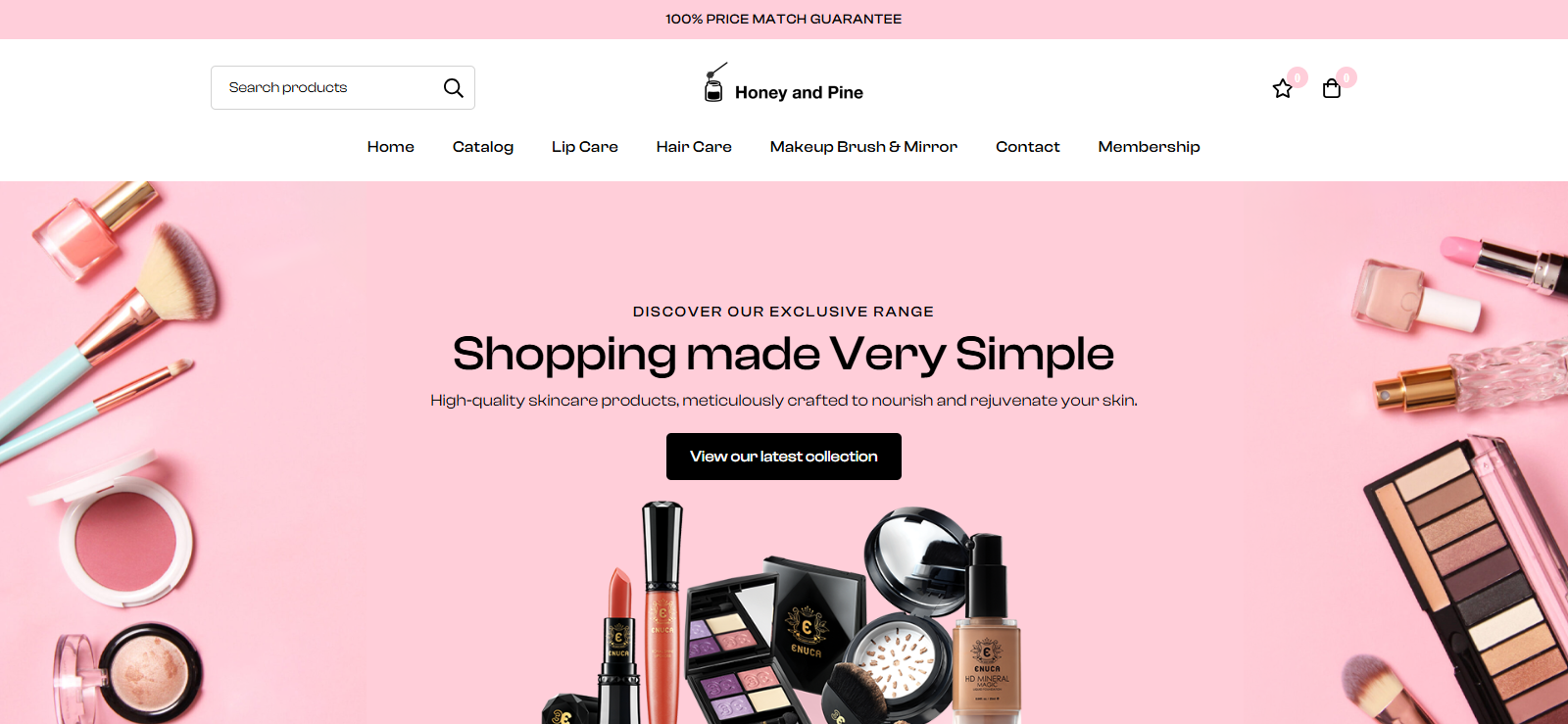Click the cart count badge
The image size is (1568, 724).
(1347, 77)
